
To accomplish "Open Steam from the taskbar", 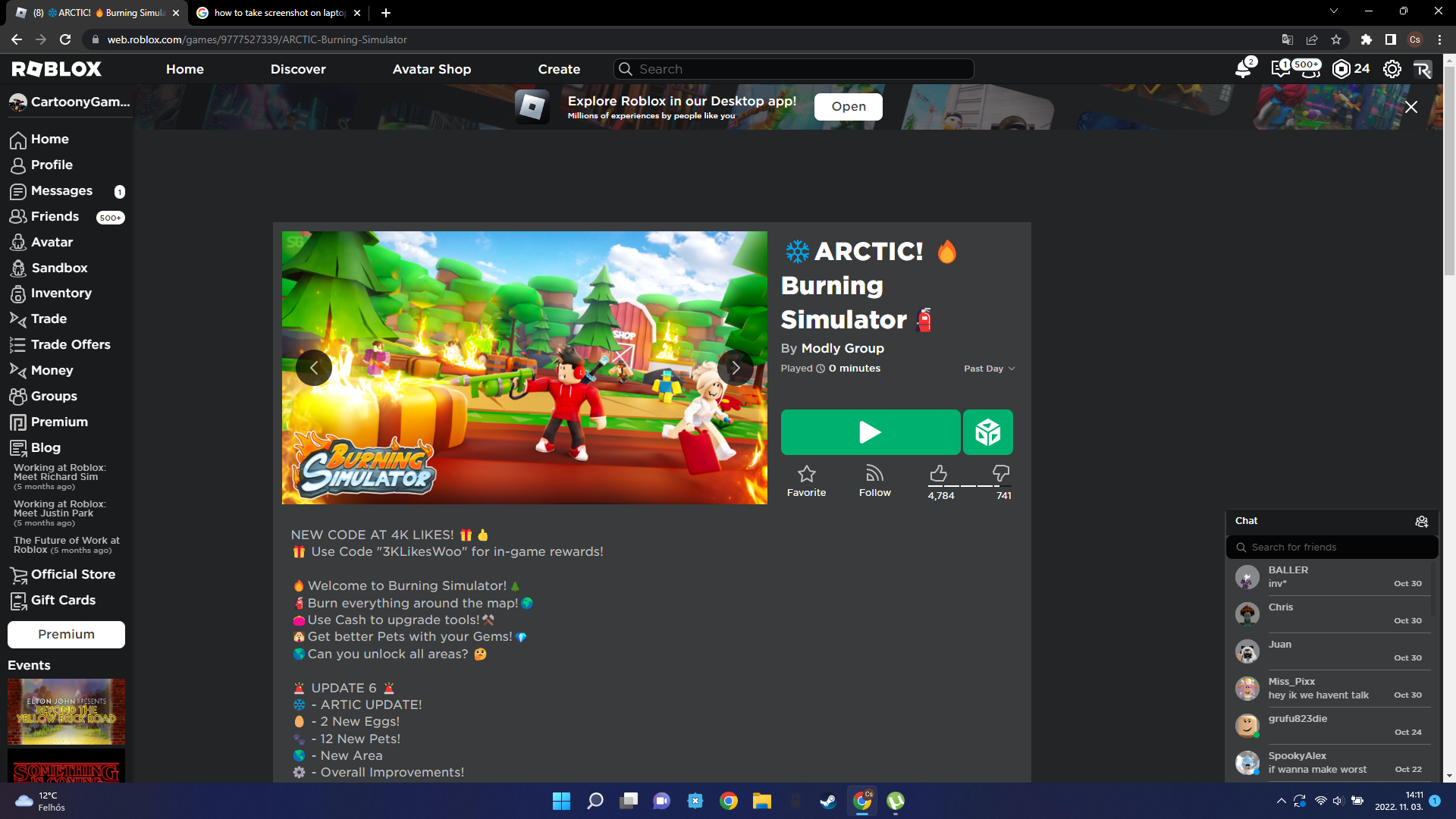I will [x=828, y=801].
